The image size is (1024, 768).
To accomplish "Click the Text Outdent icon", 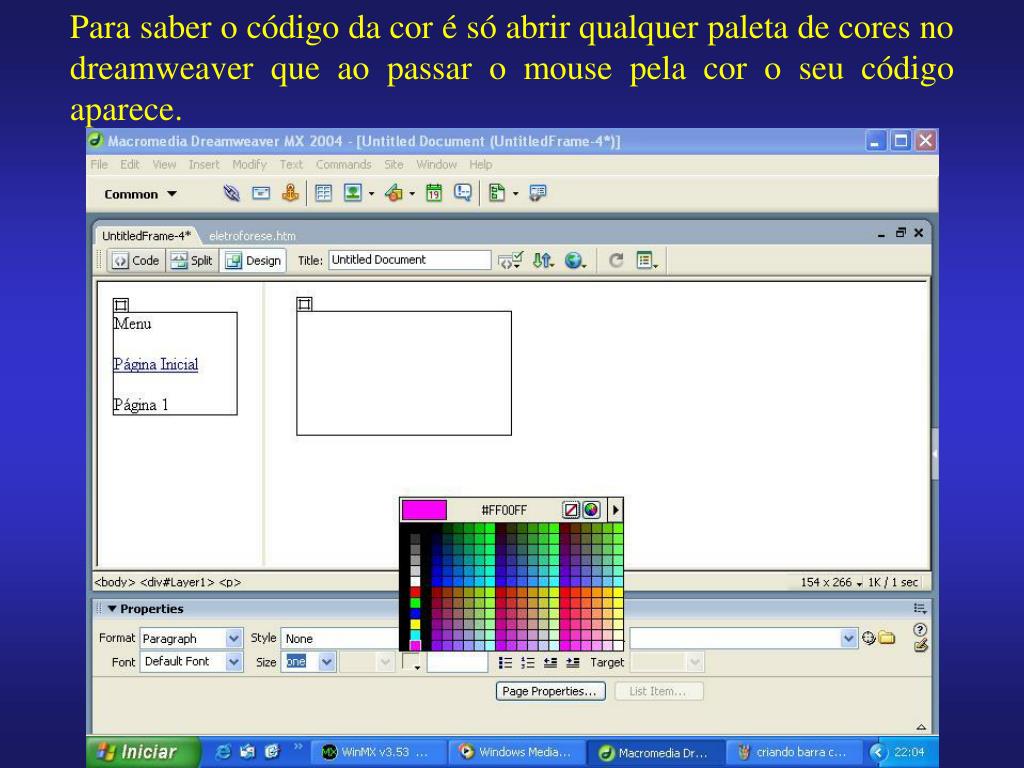I will click(551, 663).
